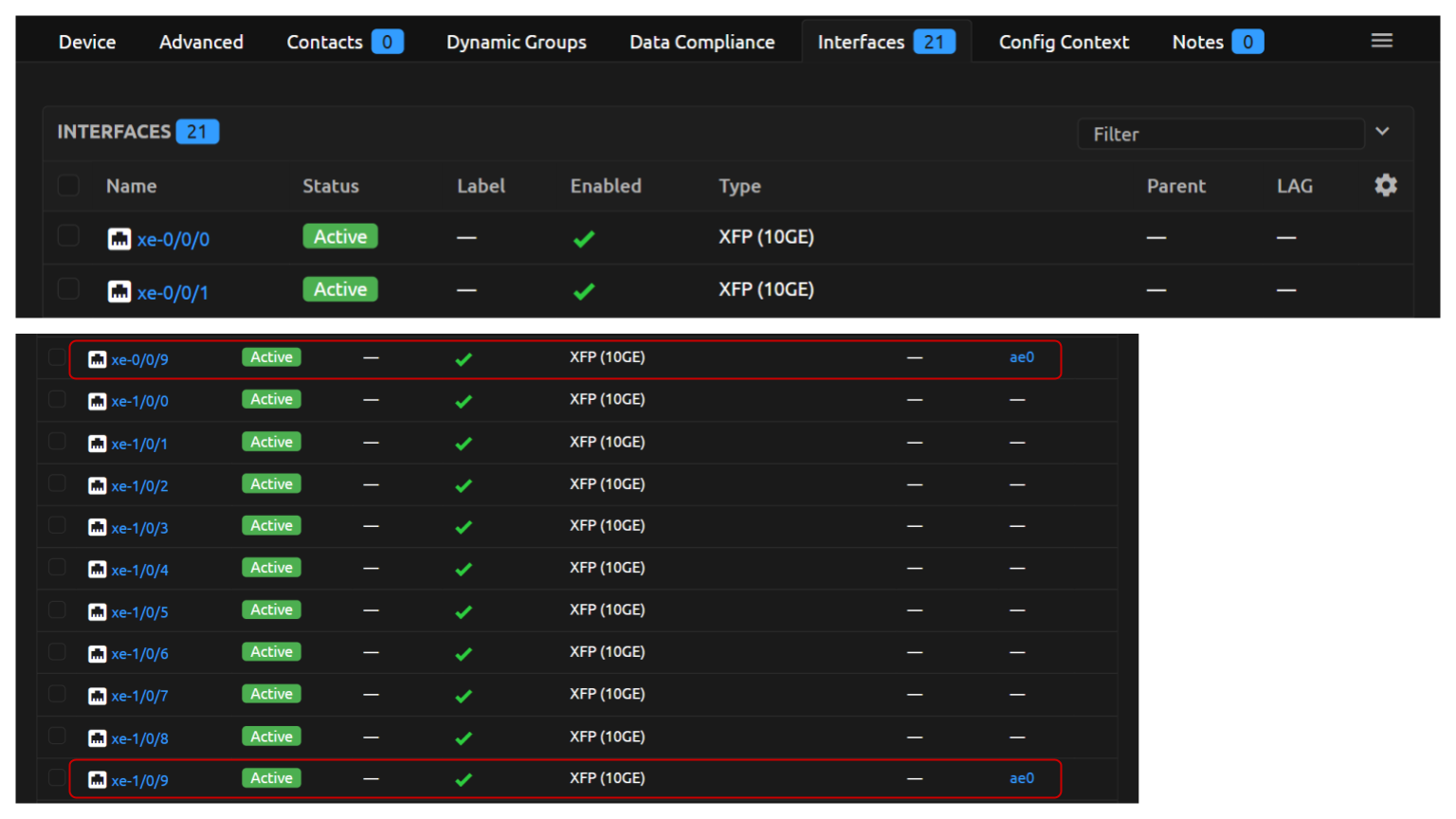Expand the filter chevron dropdown
The width and height of the screenshot is (1456, 819).
tap(1382, 132)
